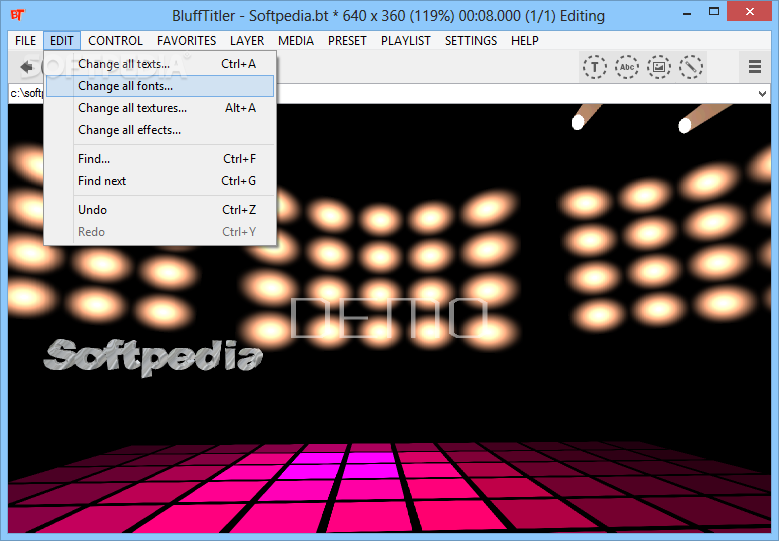Choose Change all texts... from the menu
This screenshot has height=541, width=779.
coord(159,64)
